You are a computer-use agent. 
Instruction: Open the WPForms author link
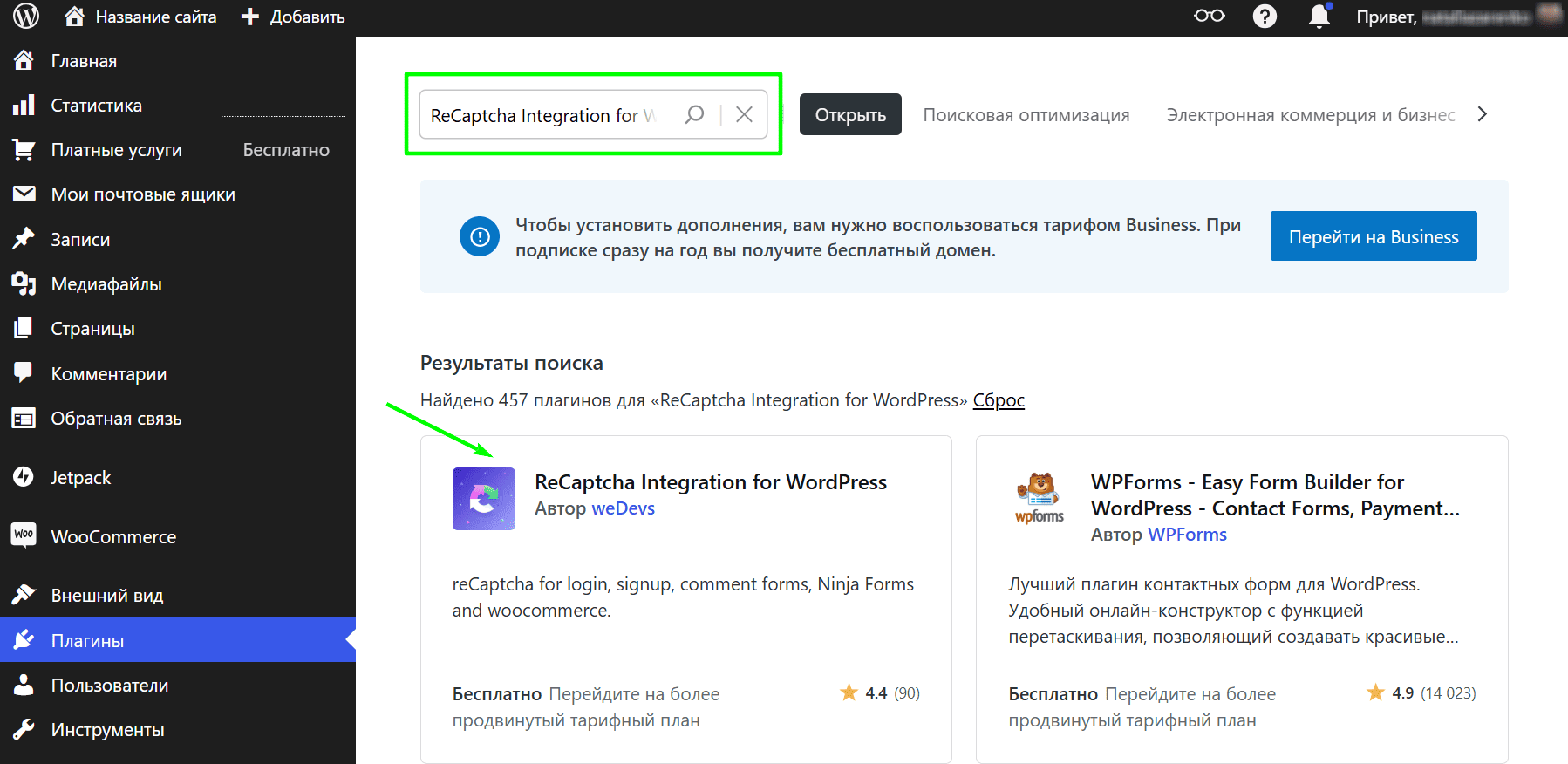tap(1187, 535)
